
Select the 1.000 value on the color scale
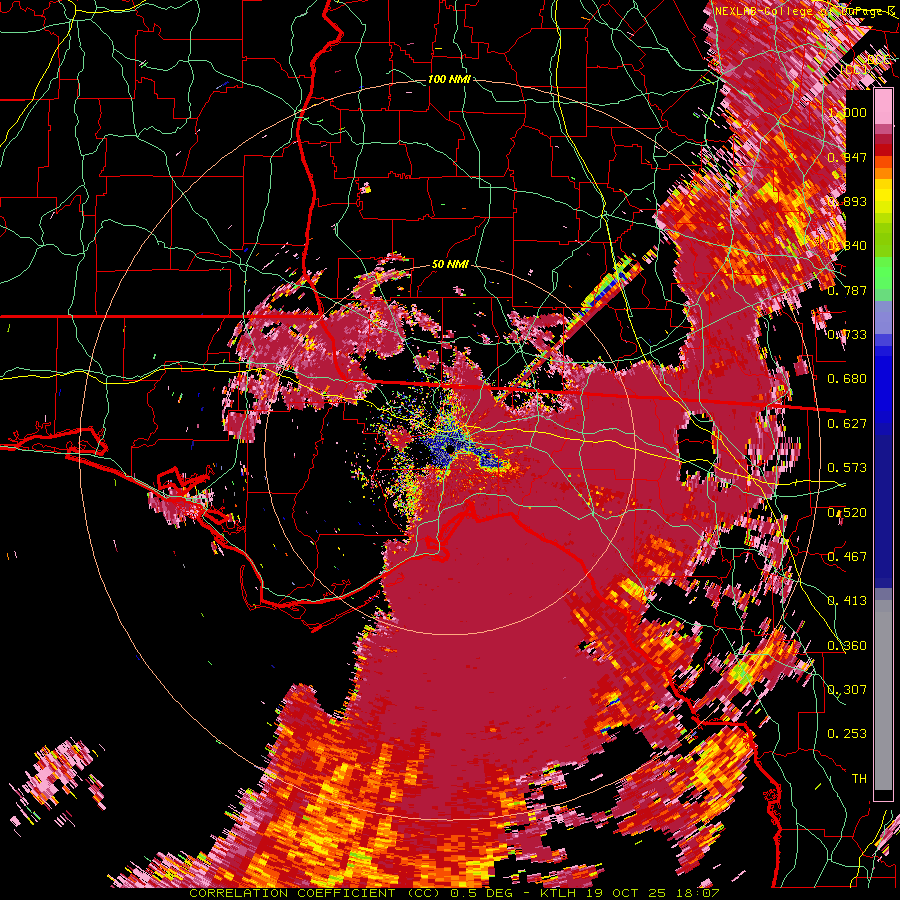pyautogui.click(x=847, y=112)
